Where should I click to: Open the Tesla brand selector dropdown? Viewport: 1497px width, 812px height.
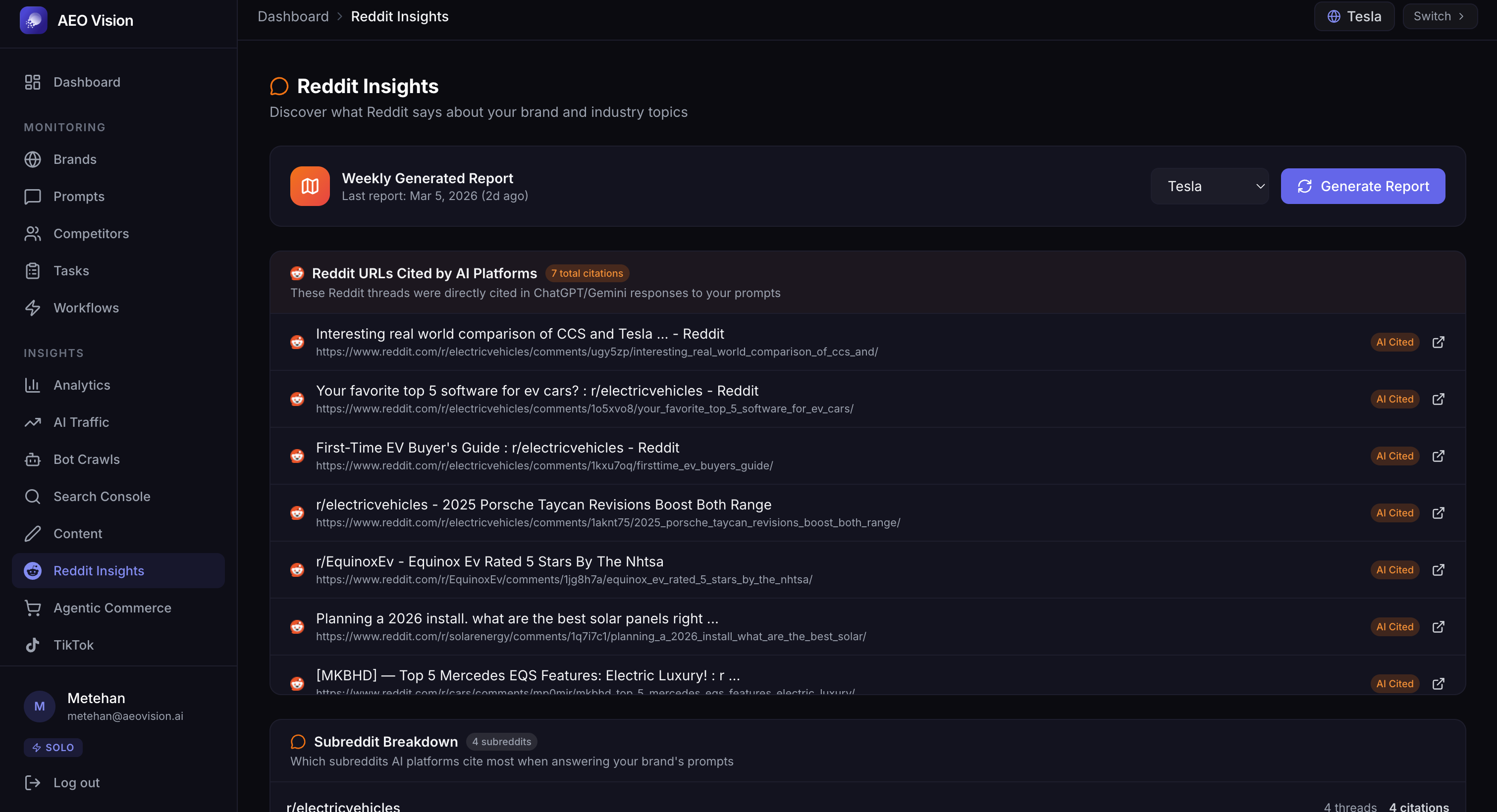1354,16
